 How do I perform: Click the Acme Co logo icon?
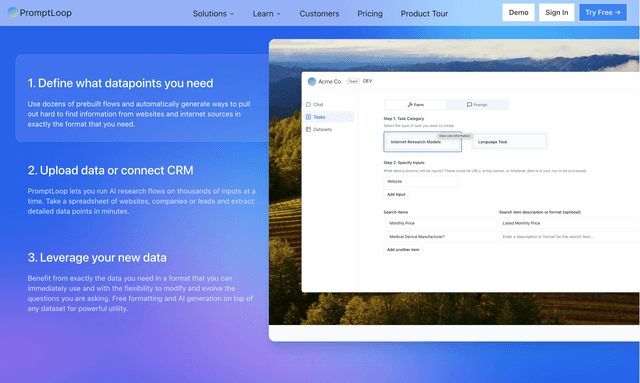(312, 81)
